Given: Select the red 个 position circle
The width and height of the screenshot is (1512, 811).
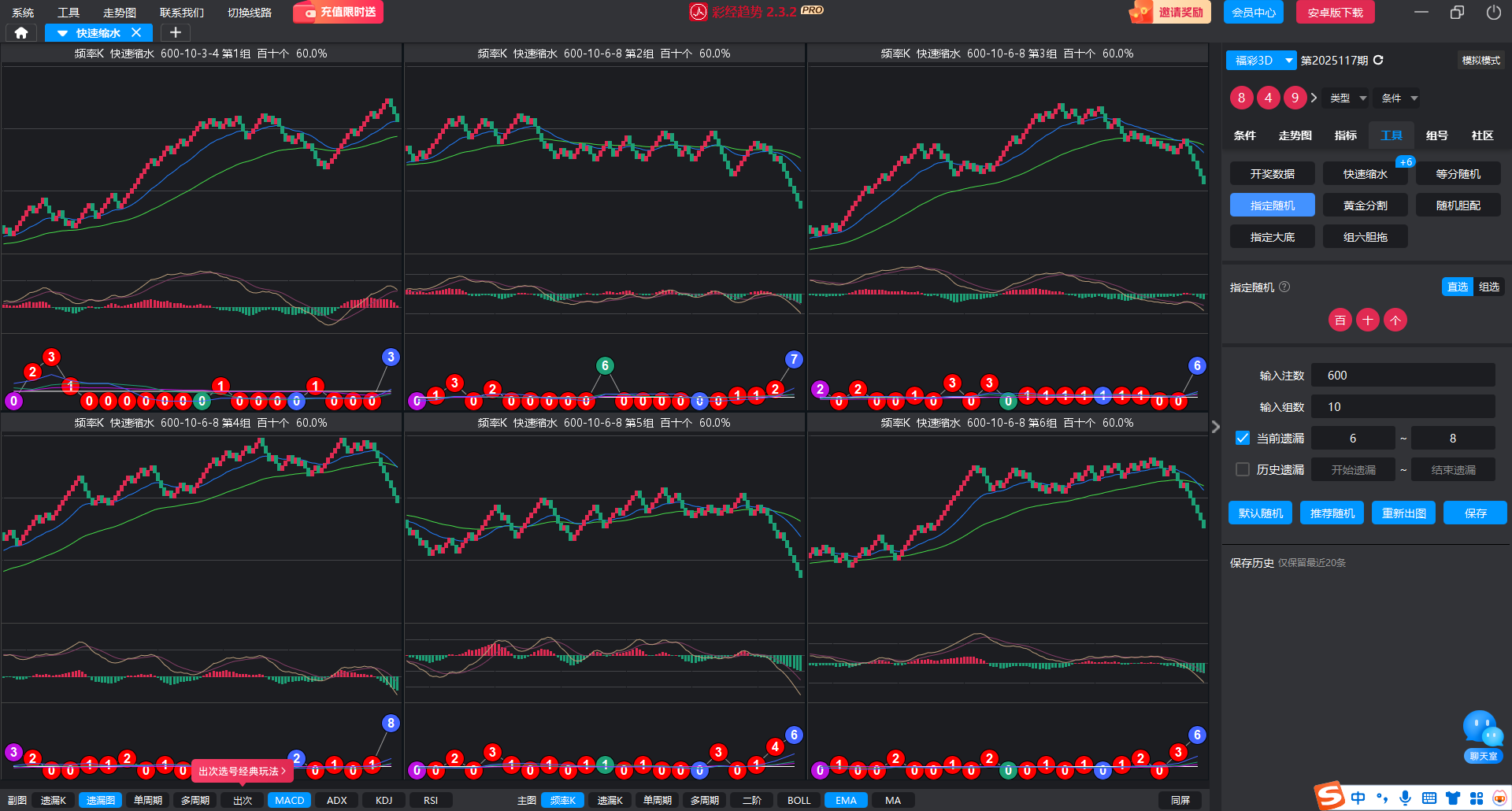Looking at the screenshot, I should pyautogui.click(x=1395, y=320).
